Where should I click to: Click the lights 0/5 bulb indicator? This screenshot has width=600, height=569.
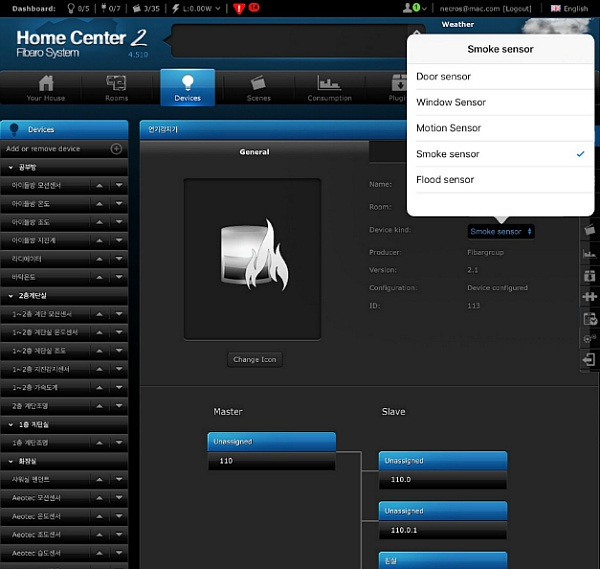click(78, 8)
